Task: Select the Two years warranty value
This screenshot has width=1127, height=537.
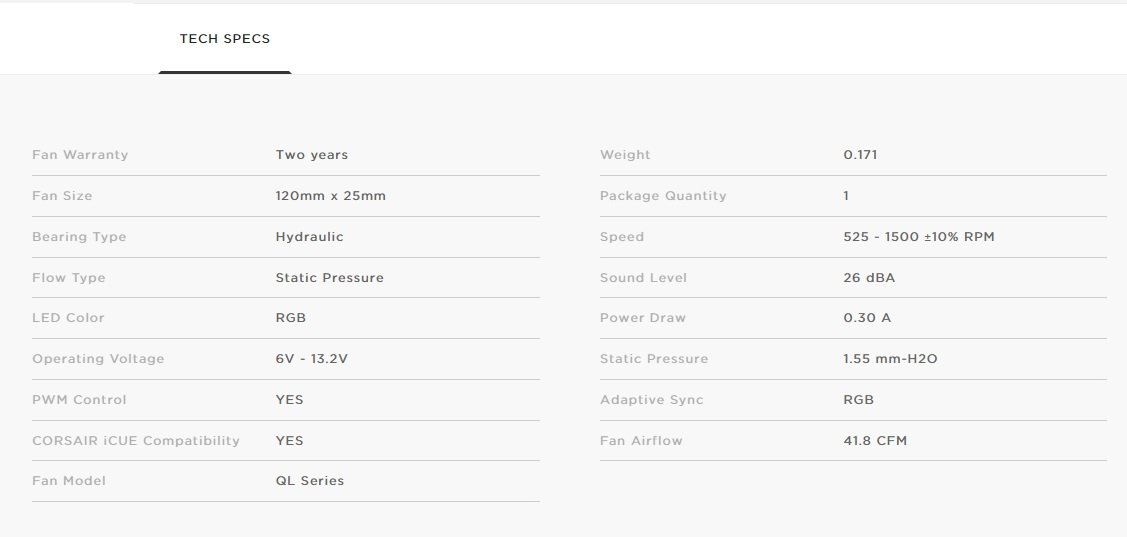Action: pyautogui.click(x=312, y=155)
